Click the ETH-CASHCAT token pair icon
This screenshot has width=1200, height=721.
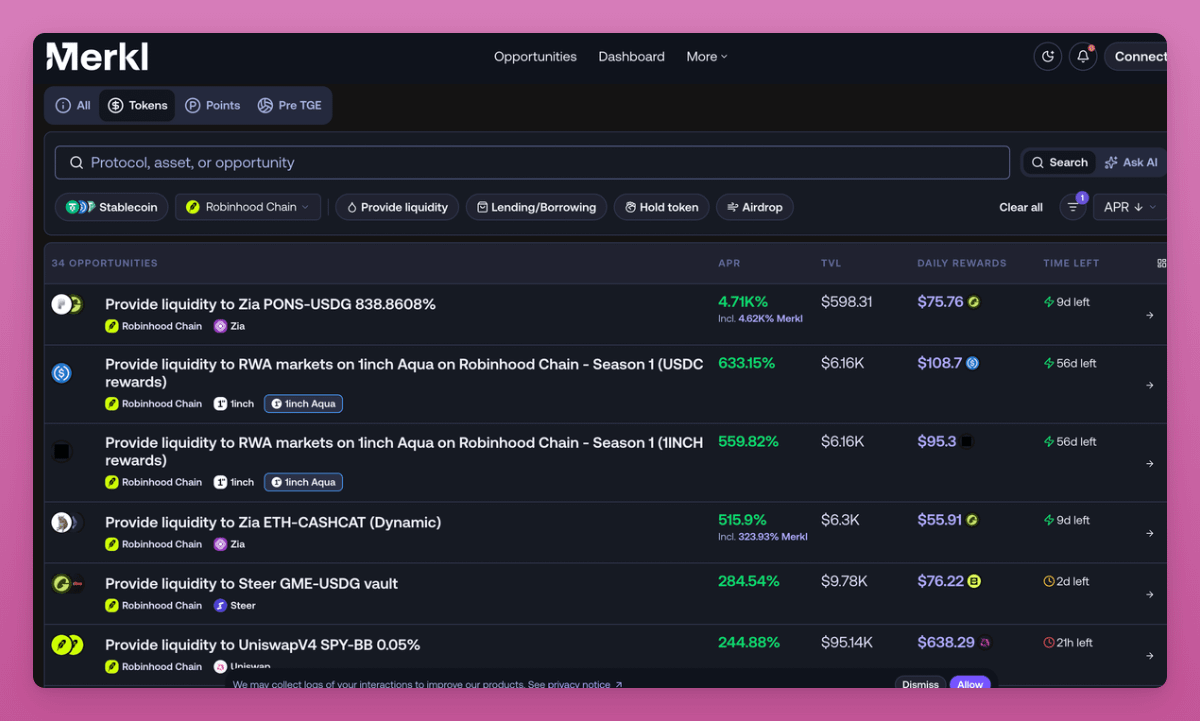66,522
